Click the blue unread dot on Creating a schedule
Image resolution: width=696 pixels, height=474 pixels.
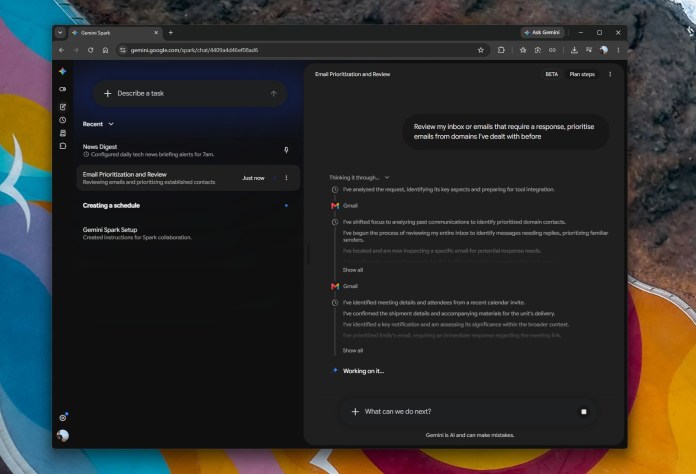(286, 205)
